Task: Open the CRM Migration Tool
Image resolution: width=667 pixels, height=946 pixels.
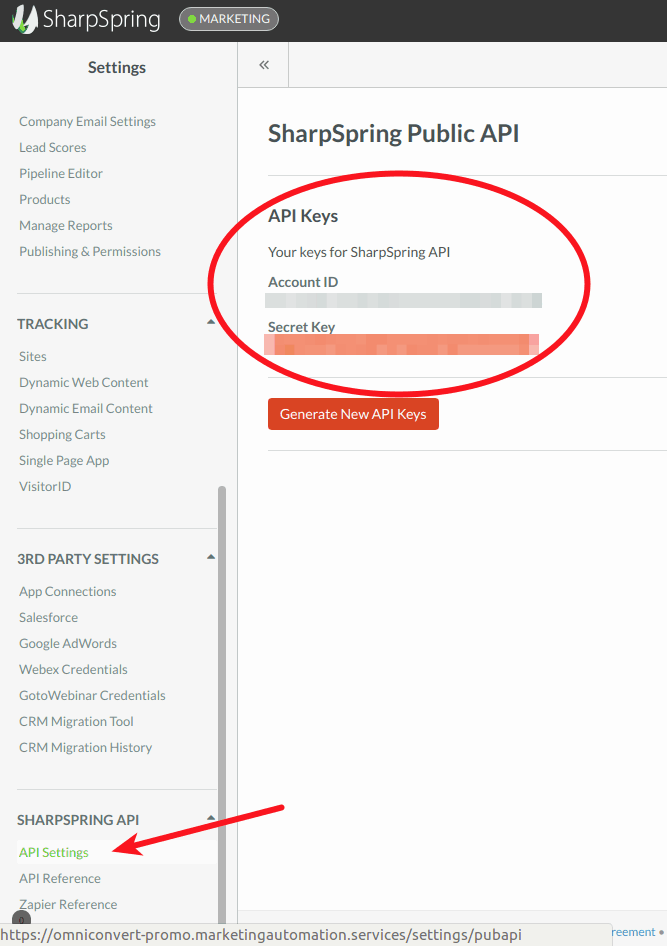Action: (x=76, y=721)
